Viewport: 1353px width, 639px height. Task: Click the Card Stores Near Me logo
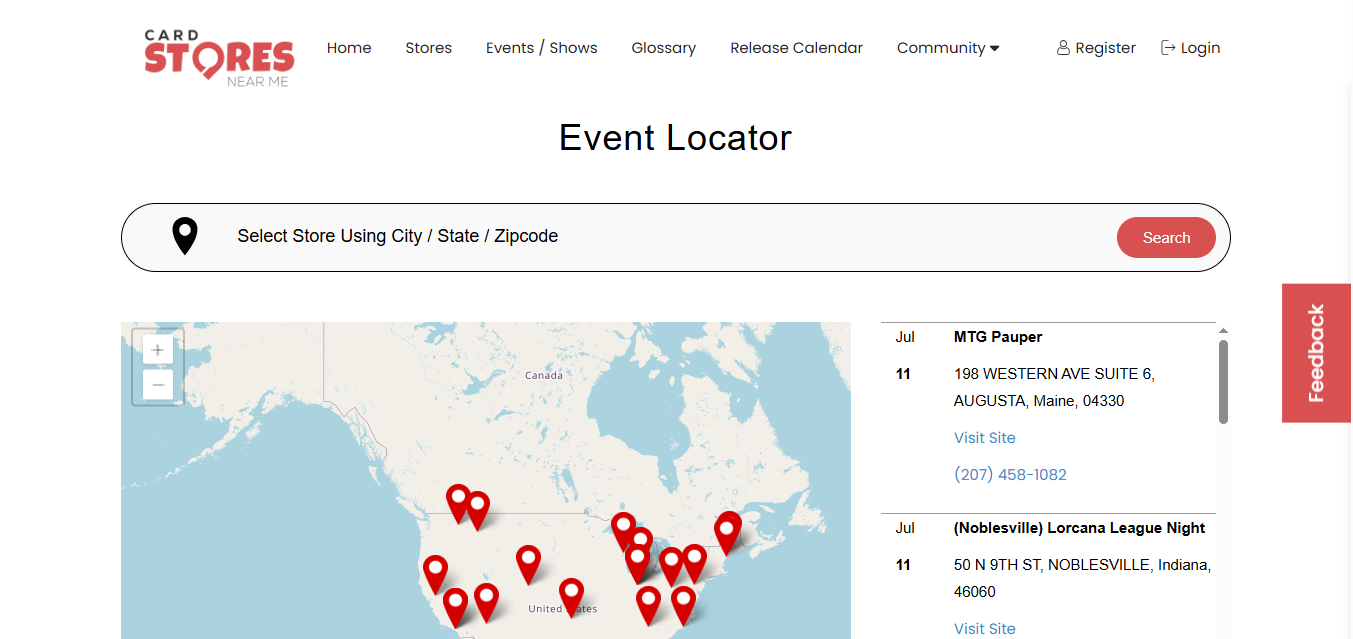point(219,57)
